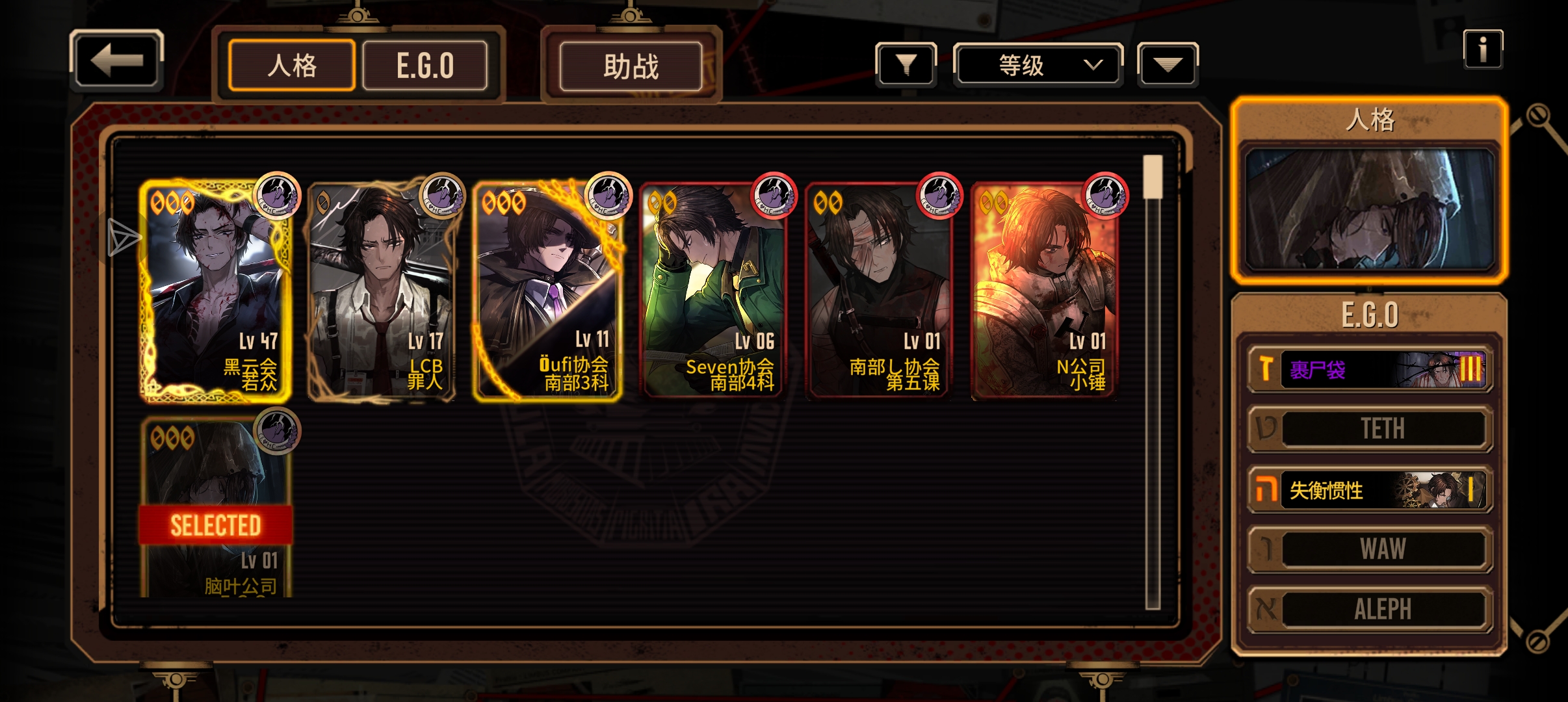Image resolution: width=1568 pixels, height=702 pixels.
Task: Deselect the SELECTED 脑叶公司 identity card
Action: tap(216, 508)
